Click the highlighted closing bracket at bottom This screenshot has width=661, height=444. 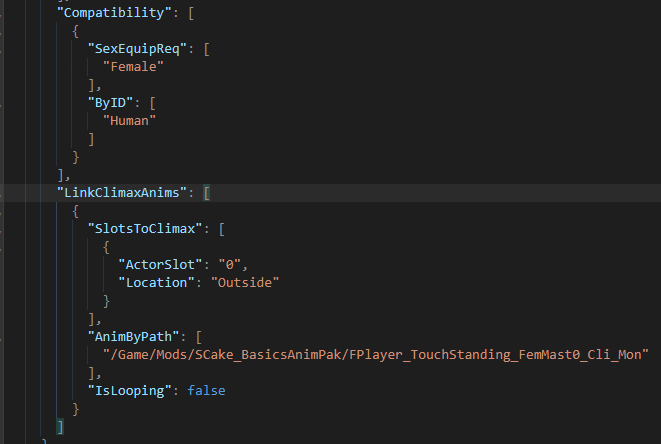coord(60,426)
